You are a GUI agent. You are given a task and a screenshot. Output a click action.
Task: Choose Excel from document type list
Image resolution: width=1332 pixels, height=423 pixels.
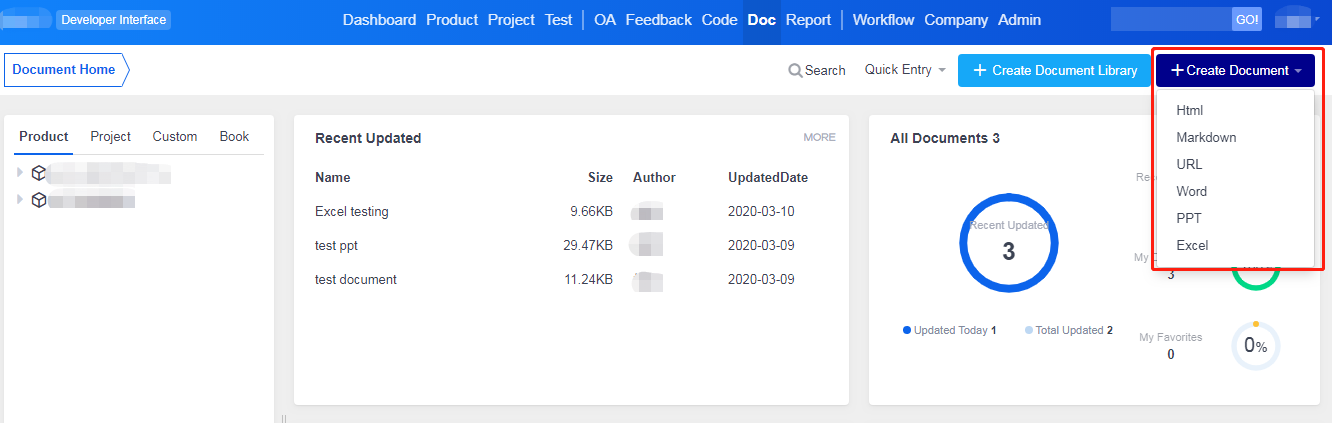pyautogui.click(x=1192, y=245)
